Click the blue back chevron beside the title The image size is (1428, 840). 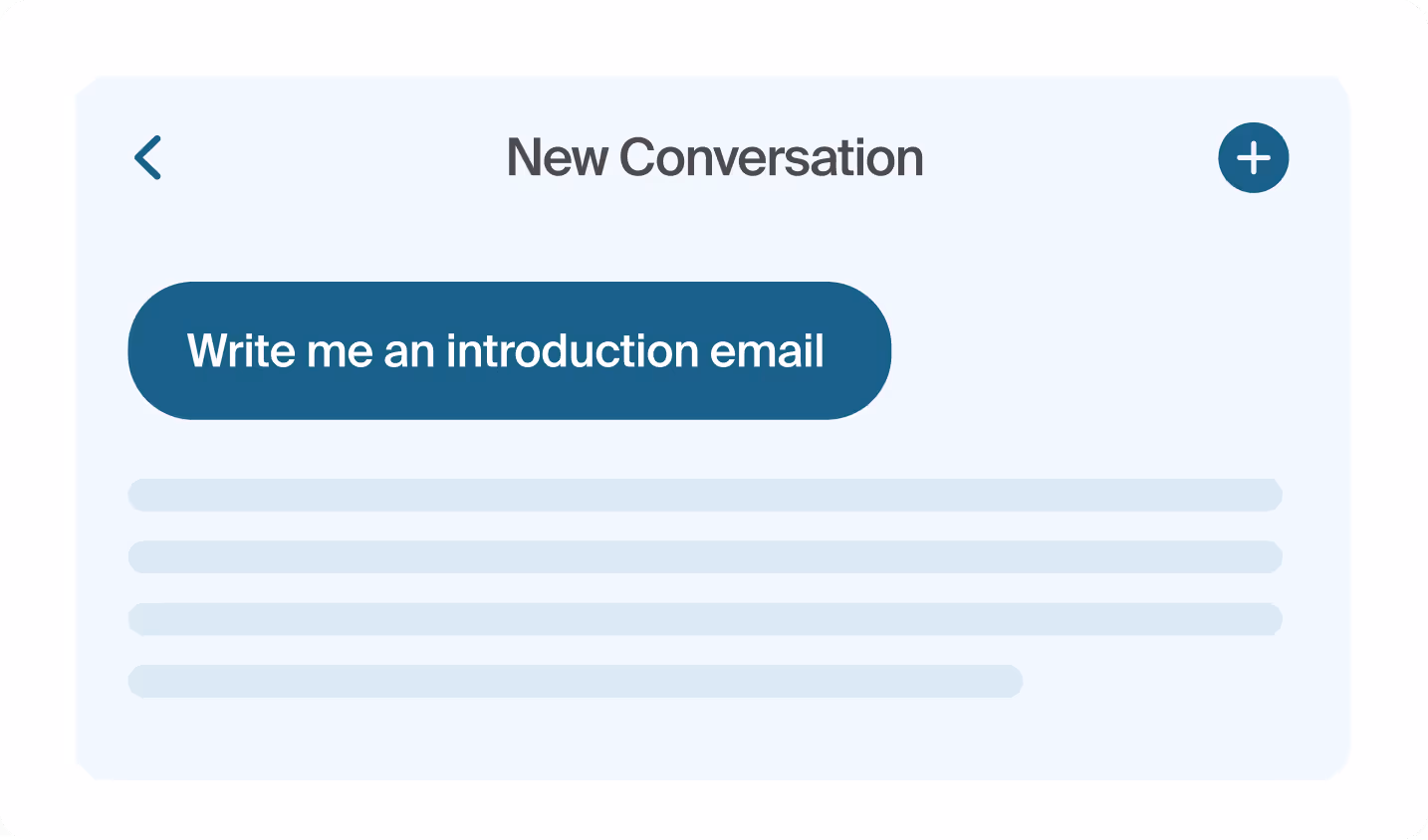coord(147,157)
